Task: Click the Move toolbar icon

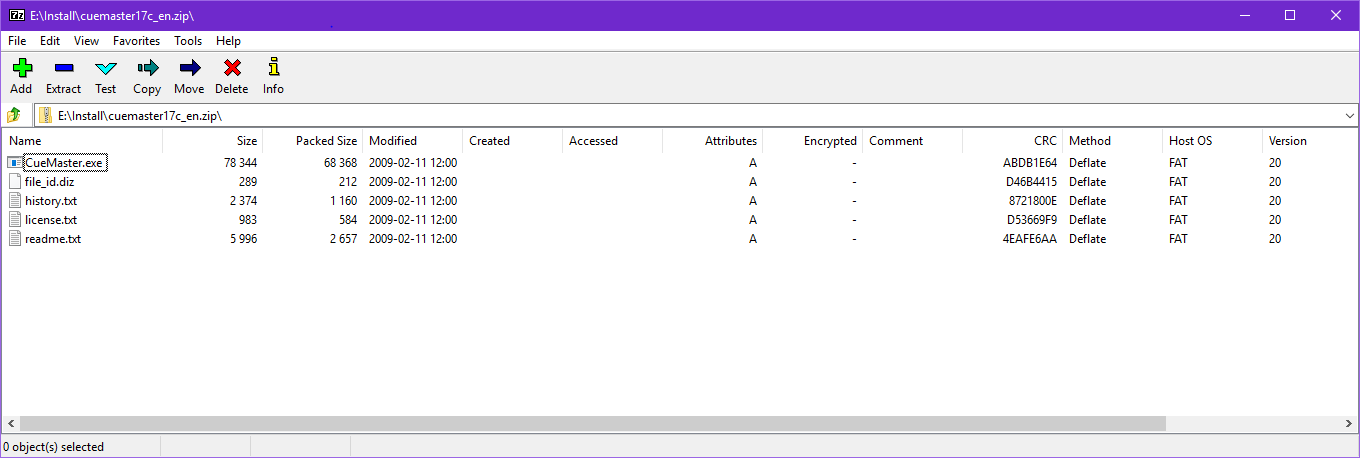Action: point(189,68)
